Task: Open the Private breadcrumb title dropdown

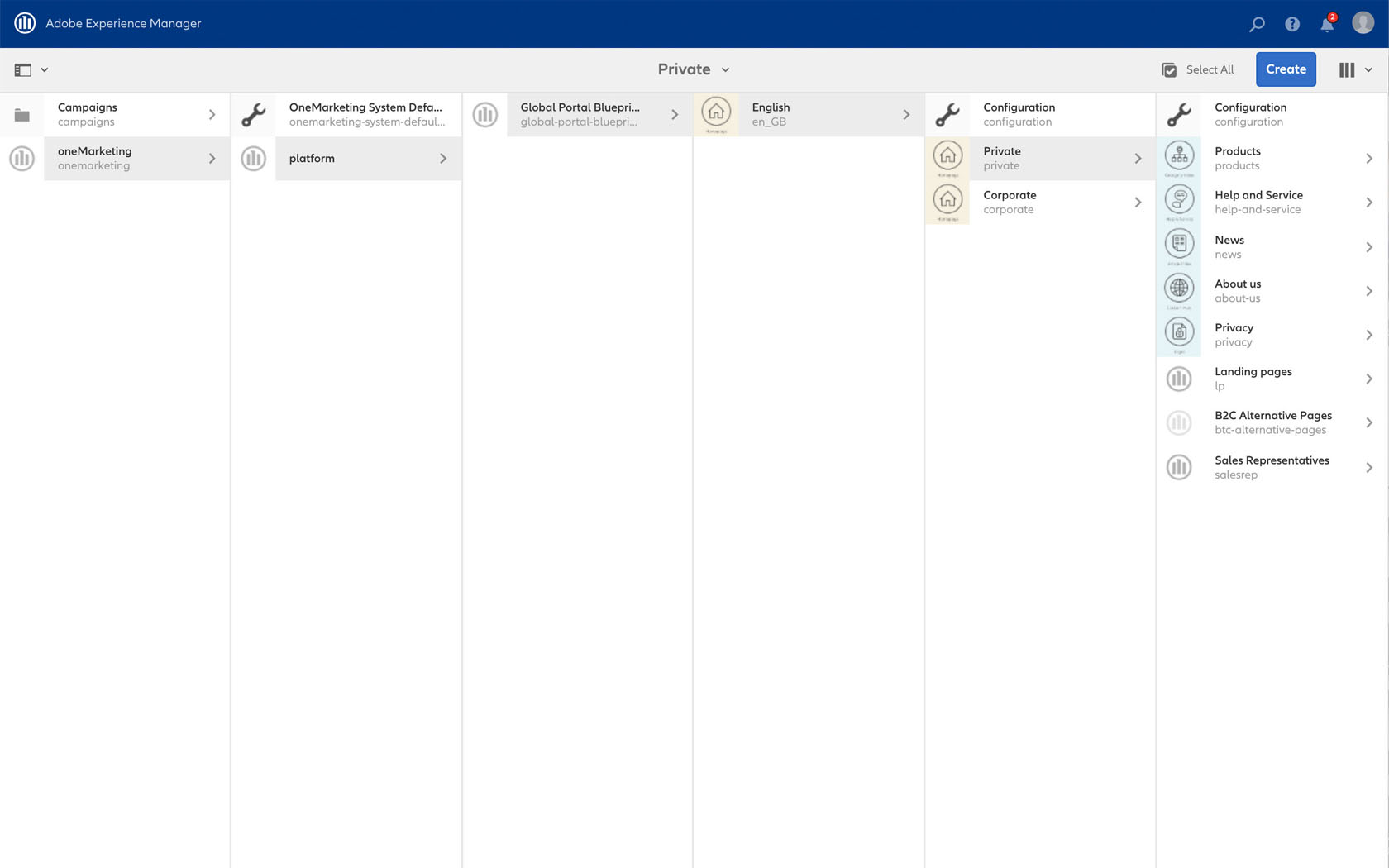Action: pyautogui.click(x=694, y=69)
